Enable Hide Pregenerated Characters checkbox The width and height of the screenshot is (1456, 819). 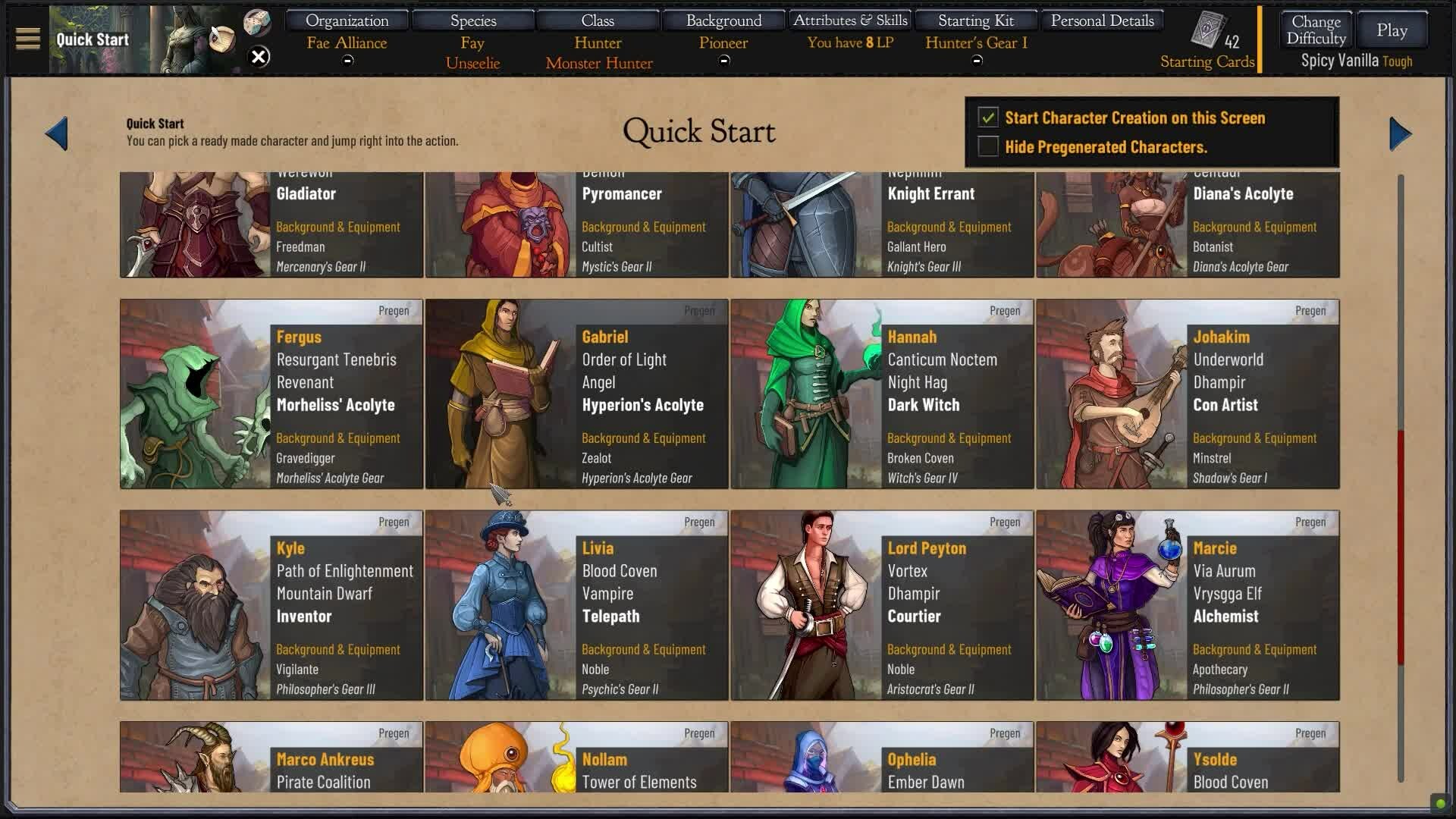pyautogui.click(x=987, y=146)
